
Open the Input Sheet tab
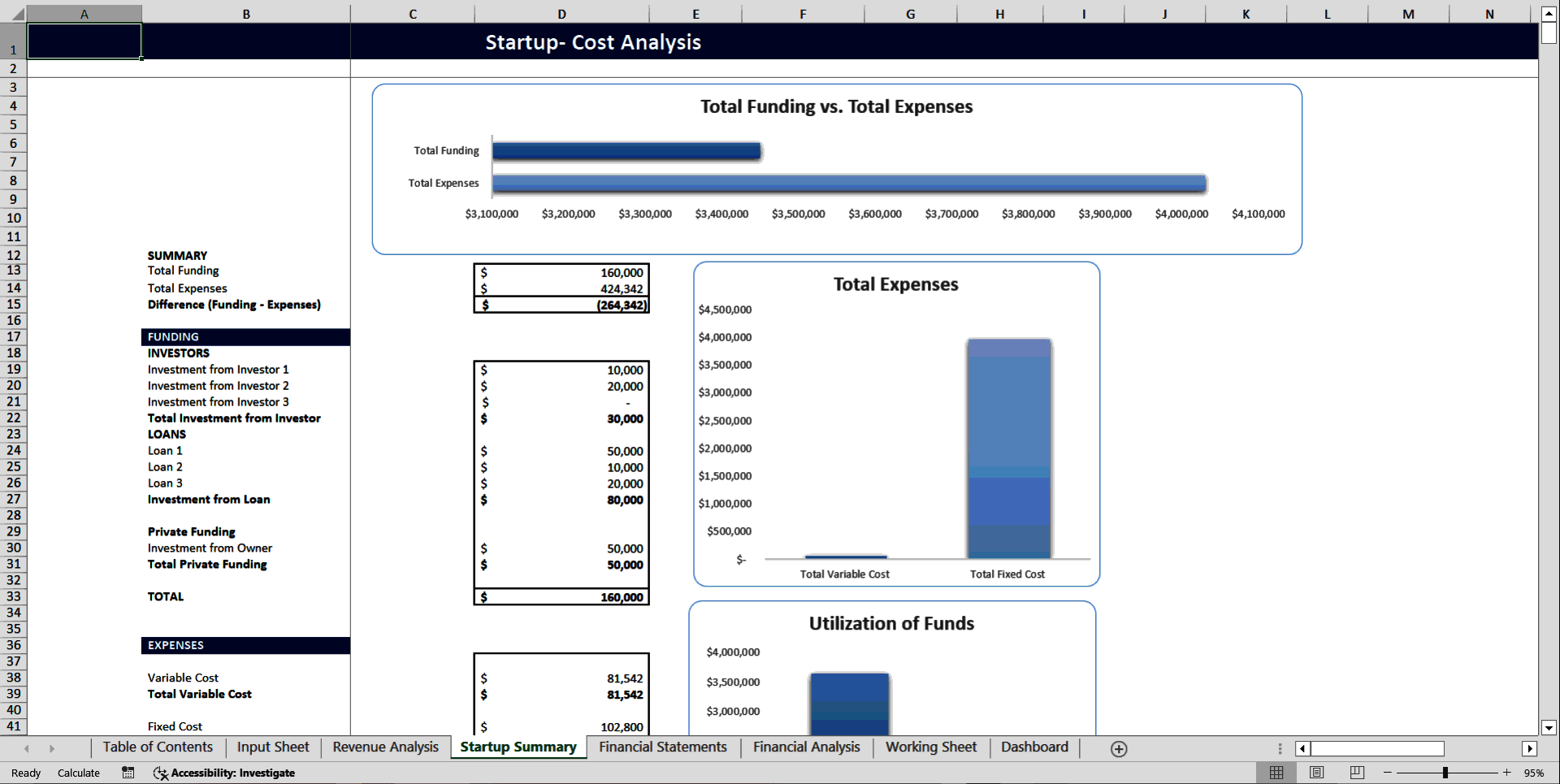[x=272, y=747]
